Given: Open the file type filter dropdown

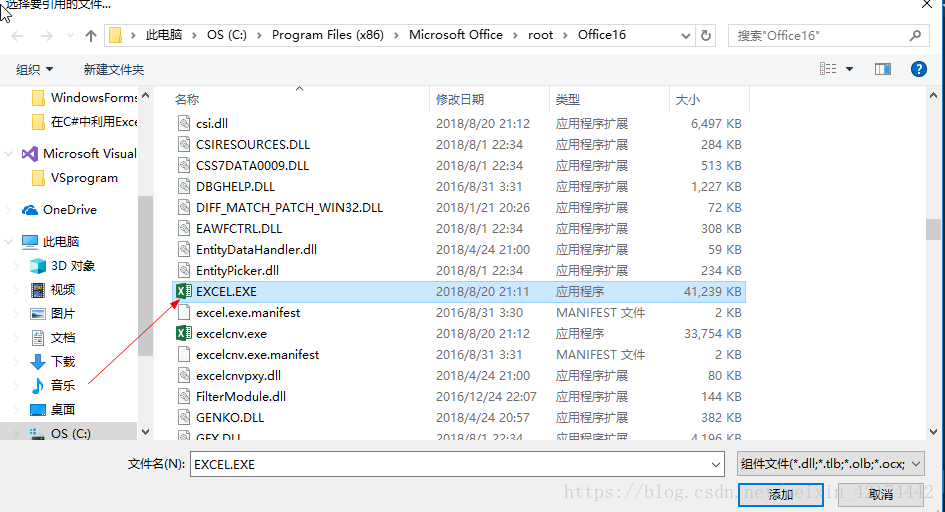Looking at the screenshot, I should pos(916,464).
